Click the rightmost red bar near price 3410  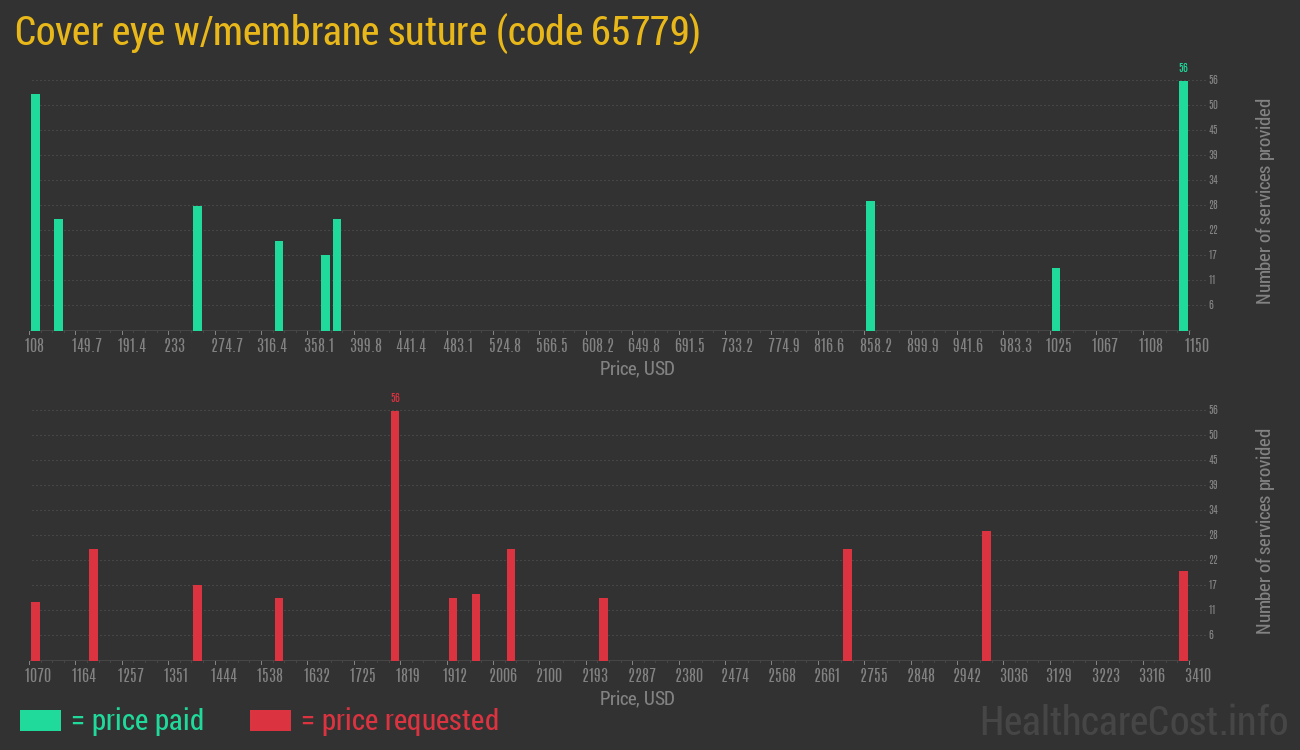[1183, 615]
